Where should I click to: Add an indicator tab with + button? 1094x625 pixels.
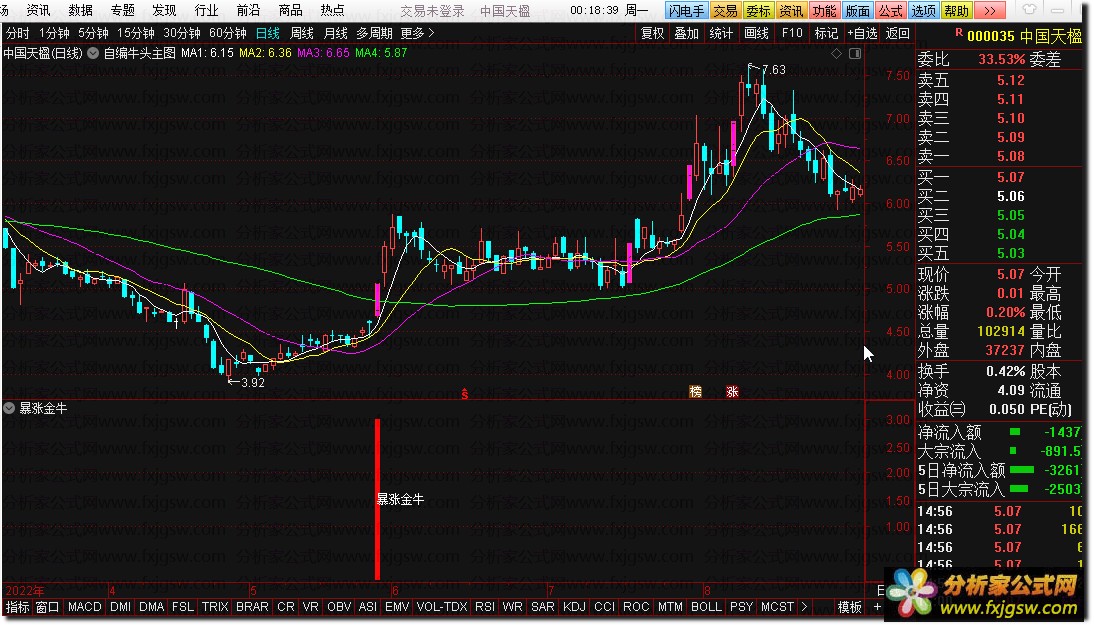pos(877,607)
